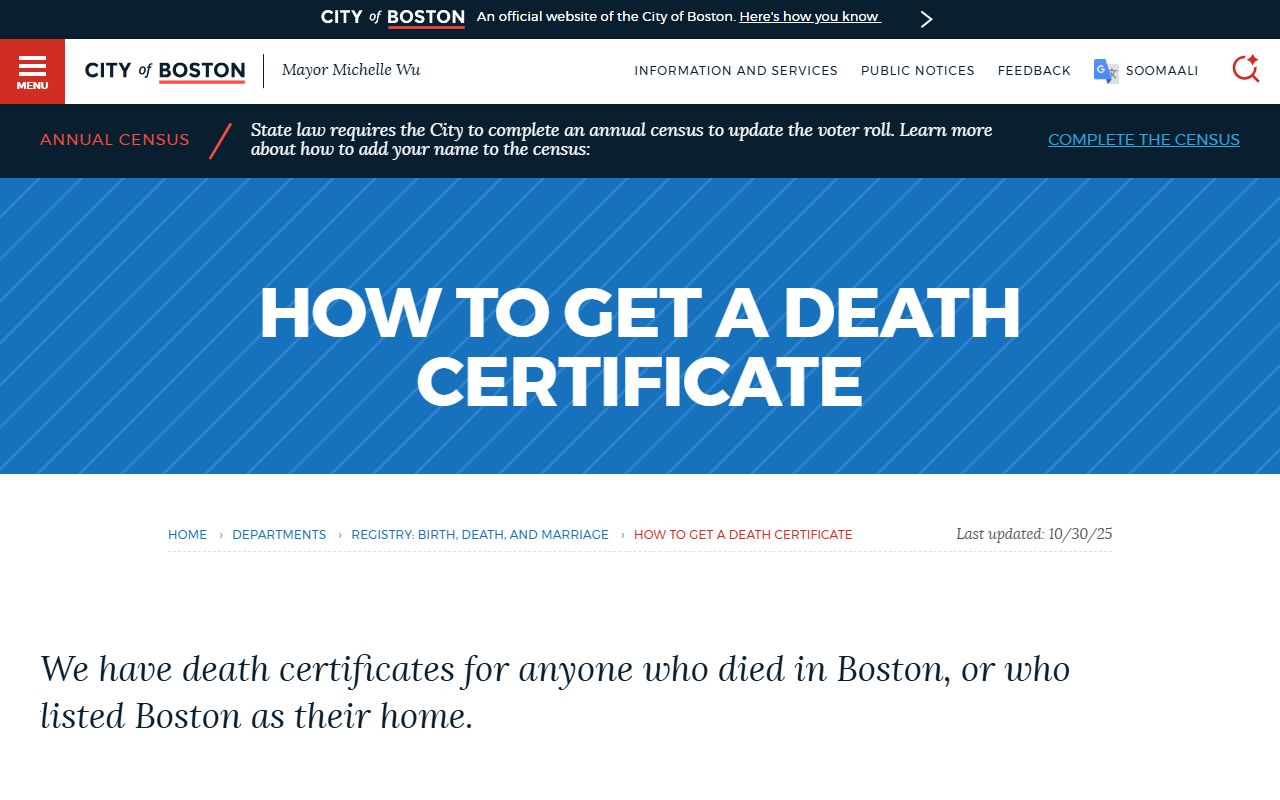The width and height of the screenshot is (1280, 800).
Task: Click the How to Get a Death Certificate heading
Action: 640,347
